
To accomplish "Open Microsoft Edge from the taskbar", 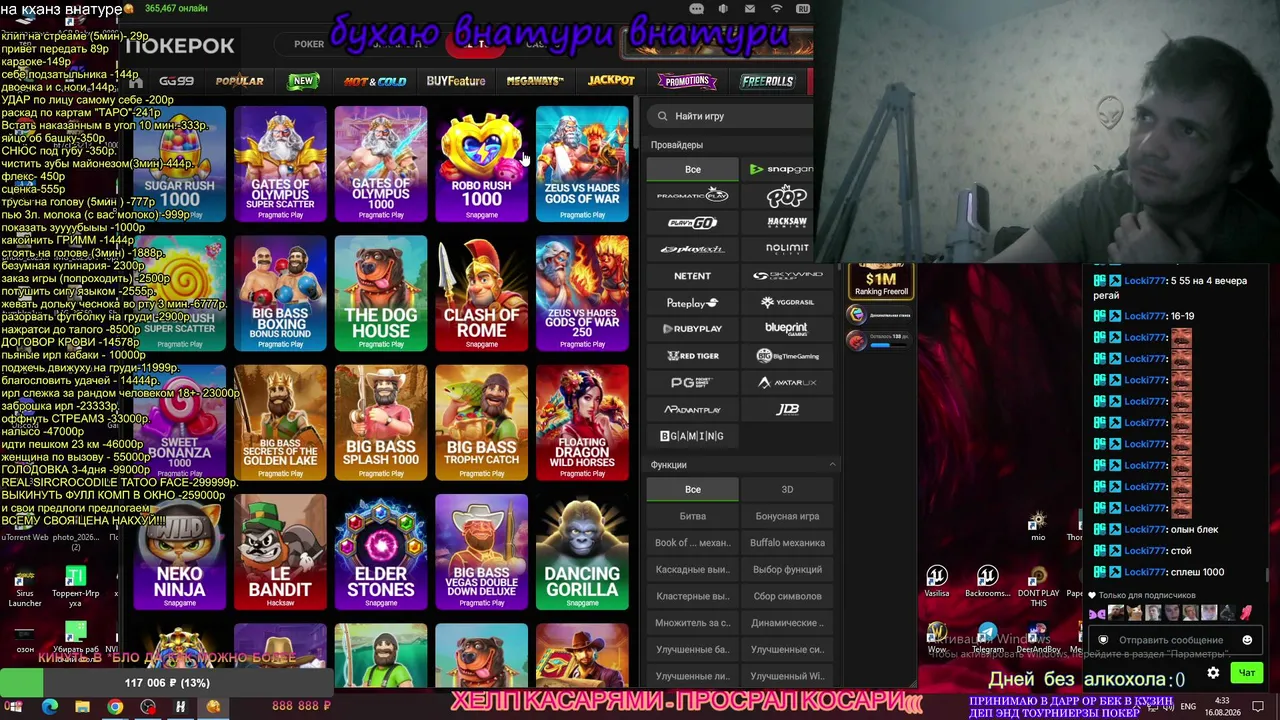I will coord(49,707).
